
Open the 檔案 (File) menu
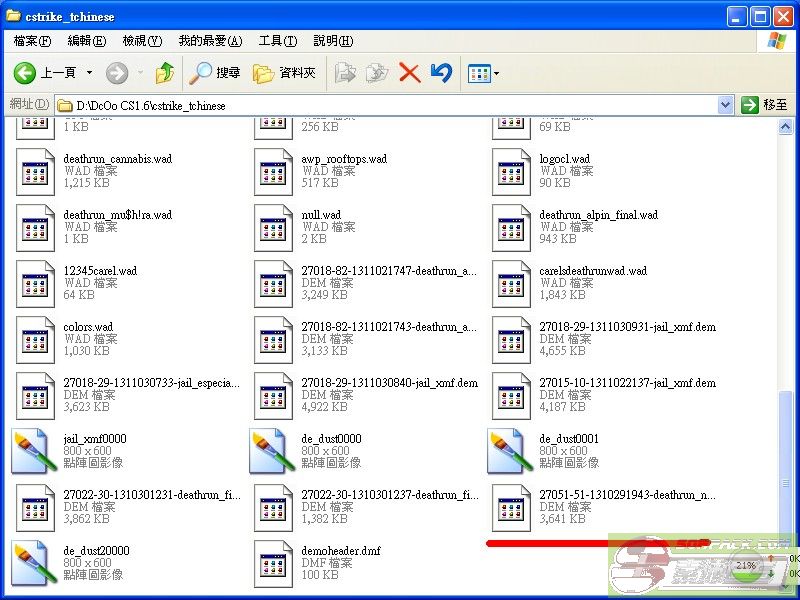30,40
